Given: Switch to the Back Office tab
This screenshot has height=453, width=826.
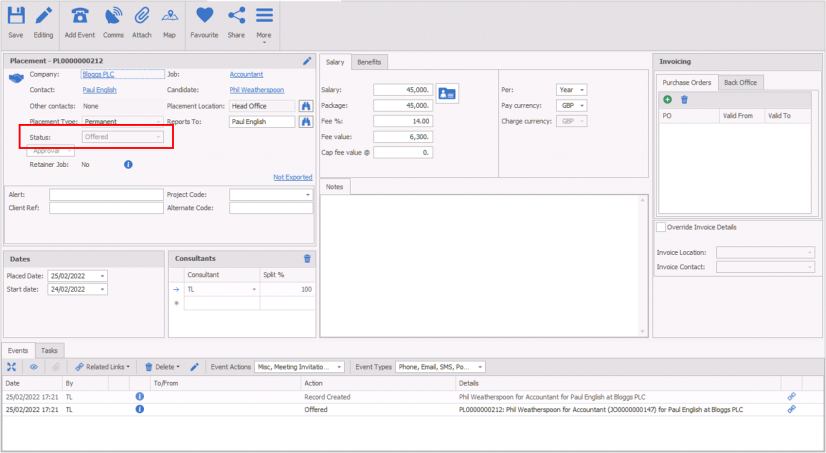Looking at the screenshot, I should click(741, 82).
